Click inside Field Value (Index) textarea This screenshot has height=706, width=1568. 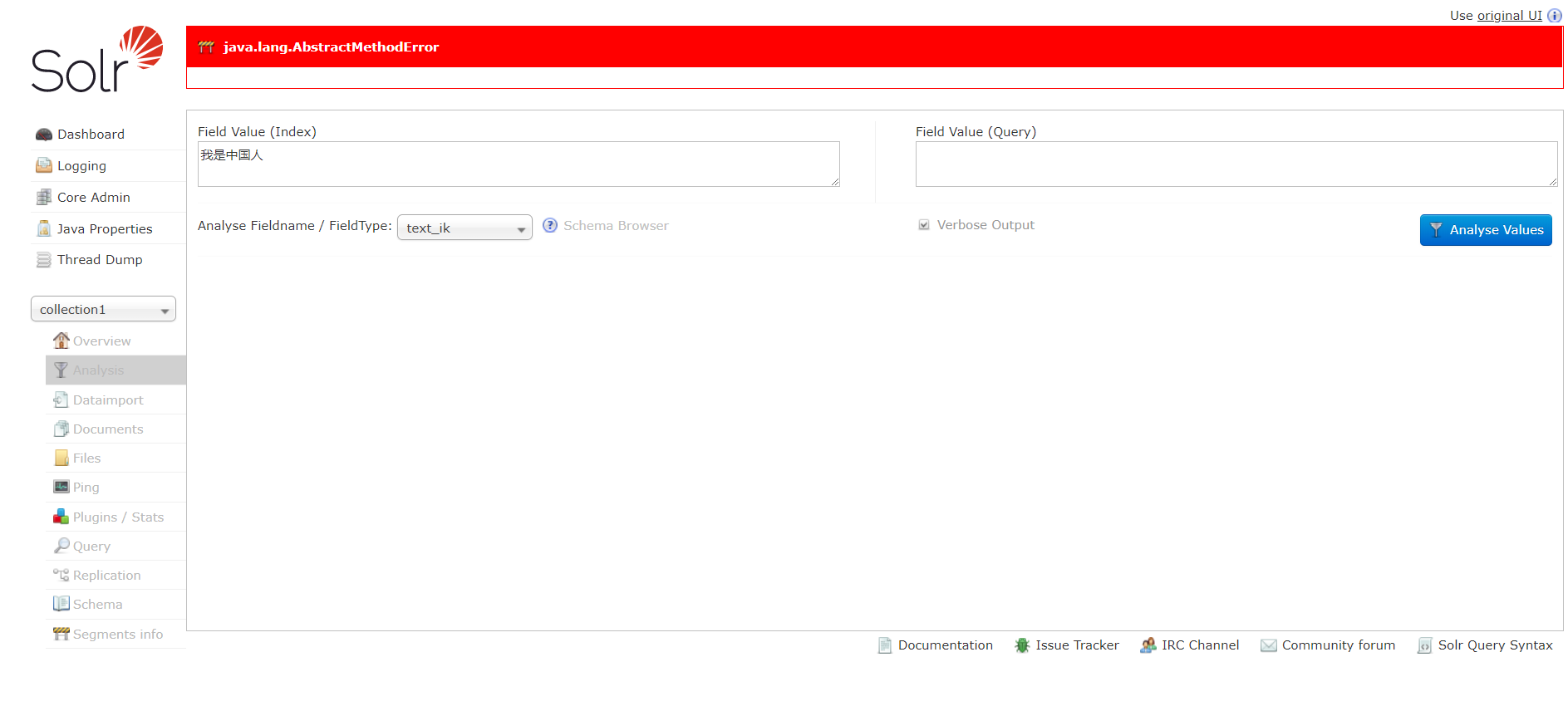519,164
